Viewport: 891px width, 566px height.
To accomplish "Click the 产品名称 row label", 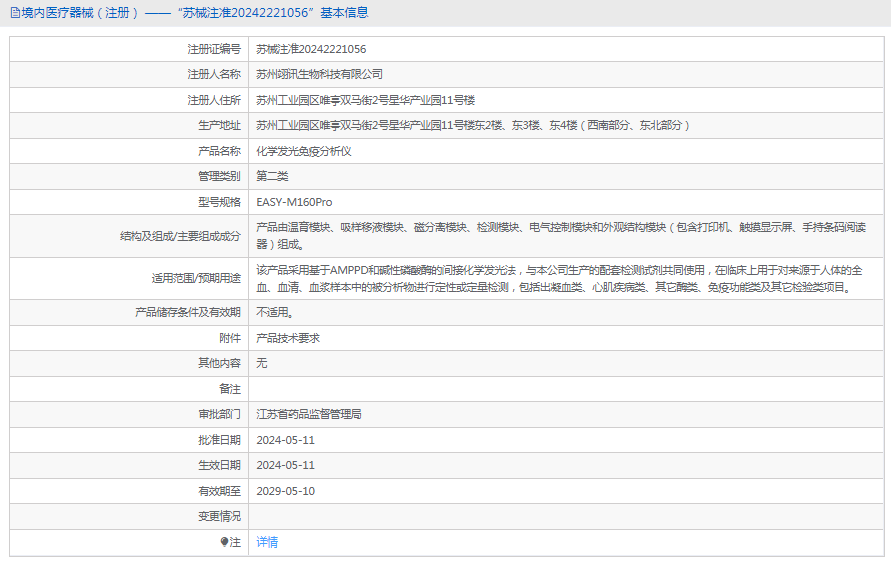I will point(219,151).
